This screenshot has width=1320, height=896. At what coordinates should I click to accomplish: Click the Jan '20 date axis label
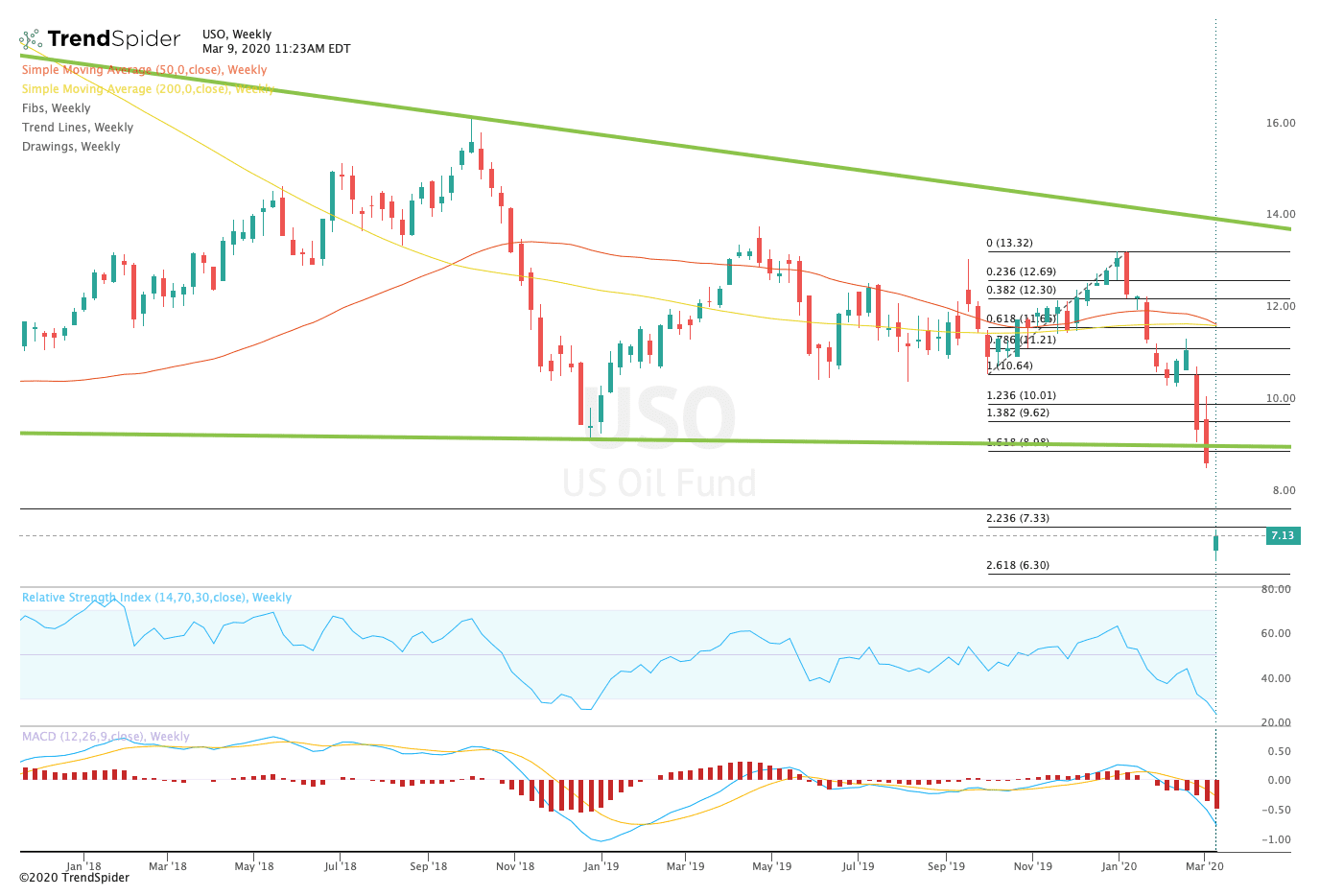1120,866
